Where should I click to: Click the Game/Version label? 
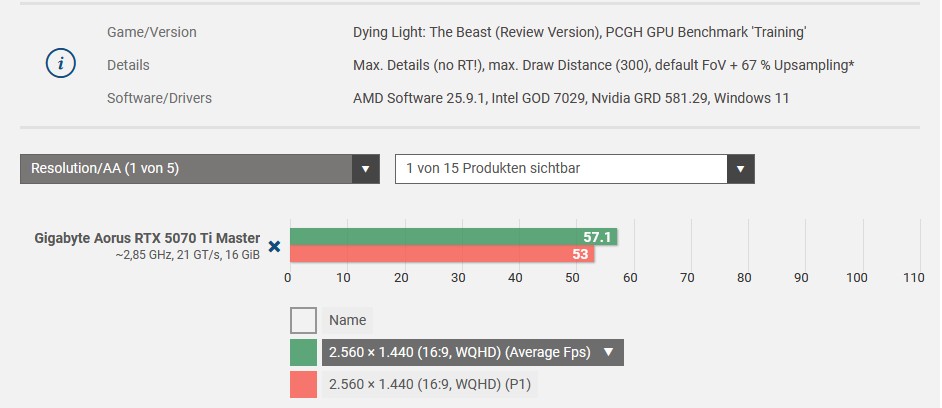click(x=151, y=32)
